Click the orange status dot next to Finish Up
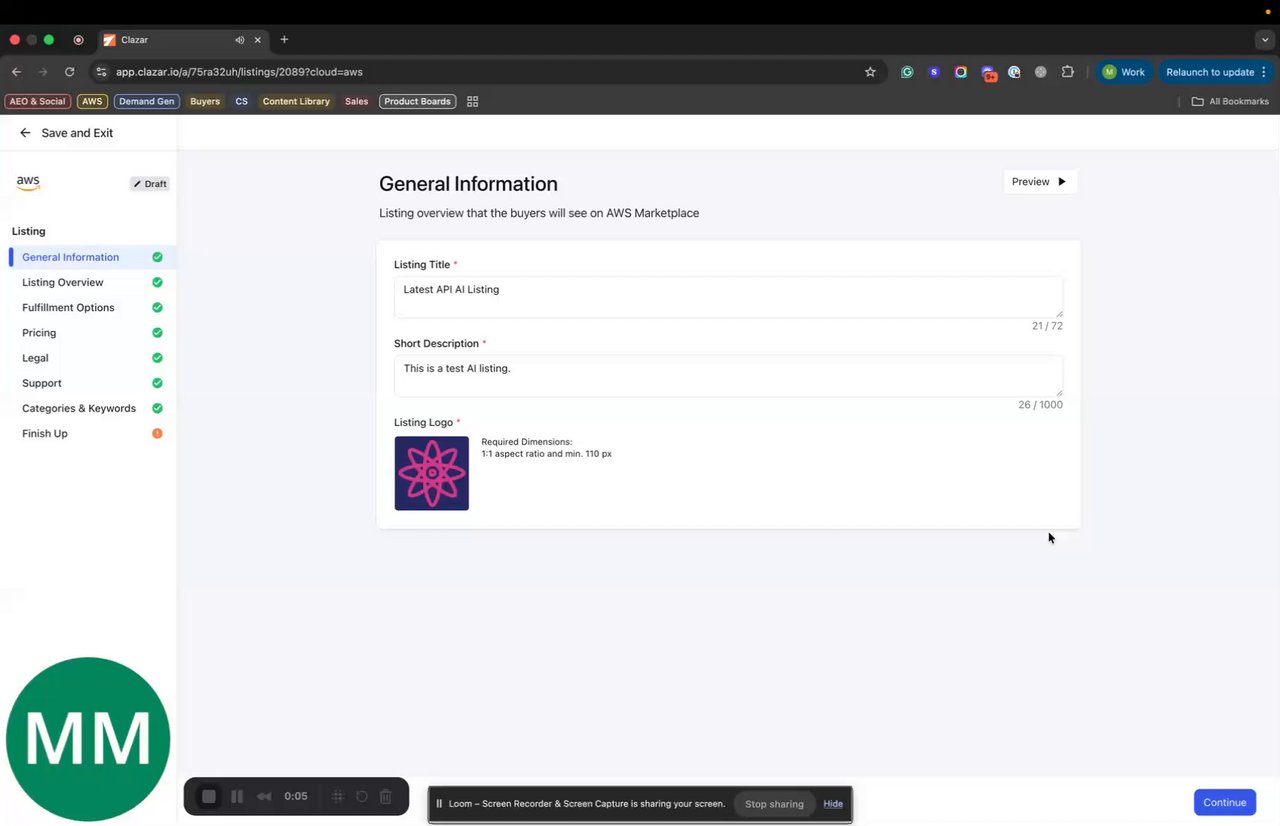The image size is (1280, 826). 157,433
